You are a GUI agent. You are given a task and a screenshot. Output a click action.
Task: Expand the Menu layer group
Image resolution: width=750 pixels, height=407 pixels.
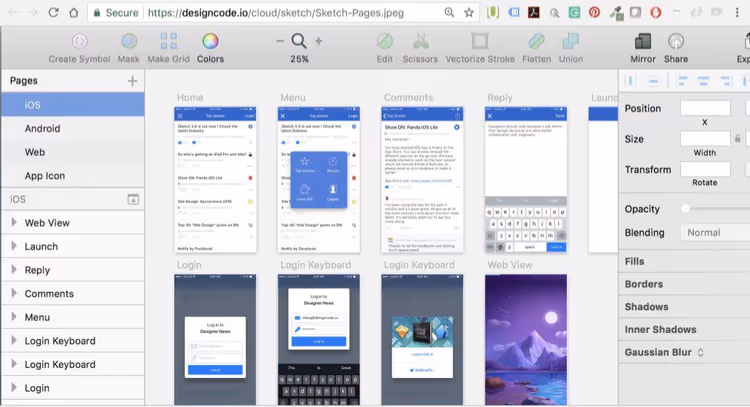[x=14, y=317]
